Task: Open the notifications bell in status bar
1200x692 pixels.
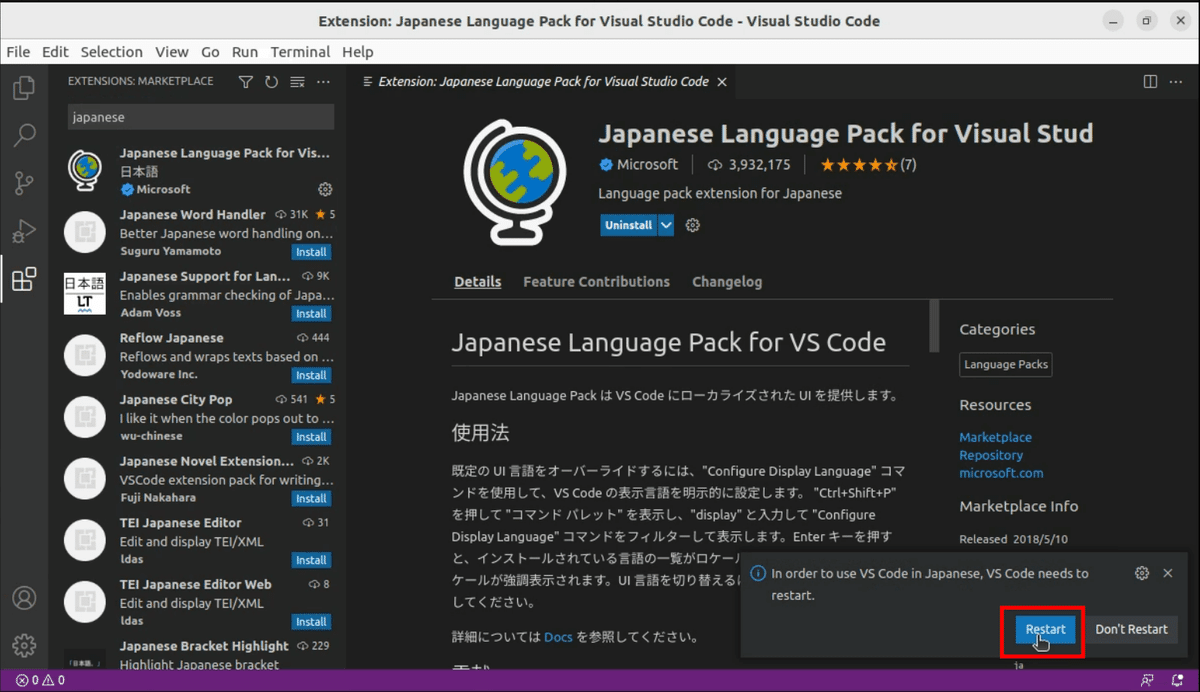Action: [1177, 681]
